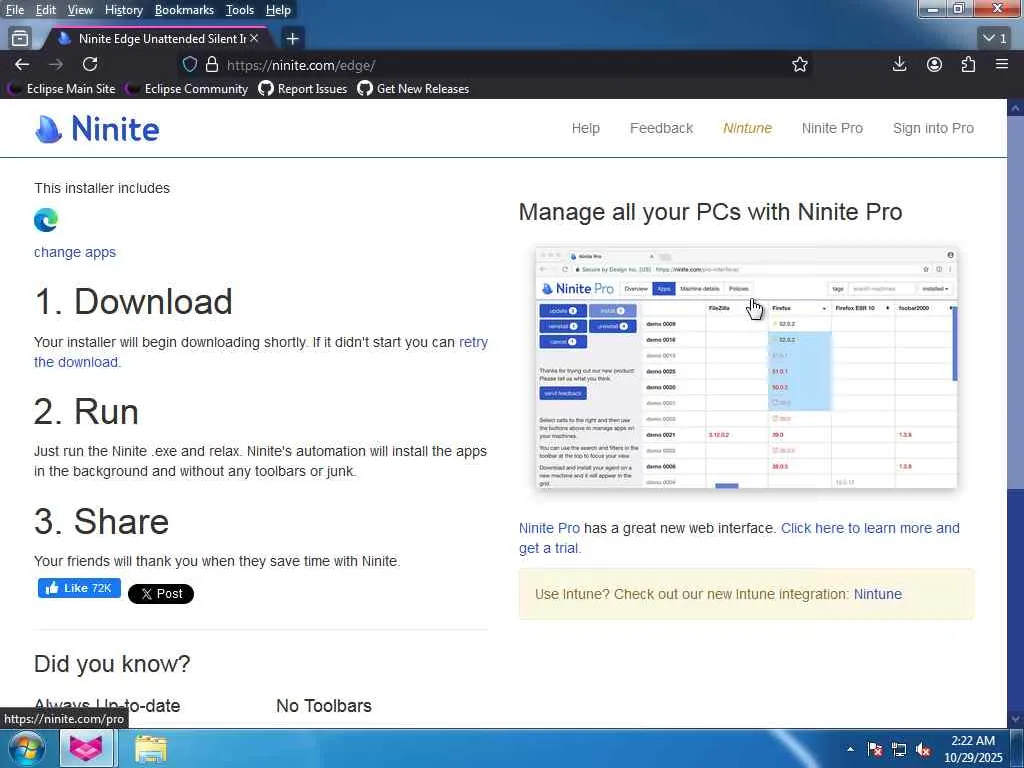Click Sign into Pro
1024x768 pixels.
tap(933, 128)
